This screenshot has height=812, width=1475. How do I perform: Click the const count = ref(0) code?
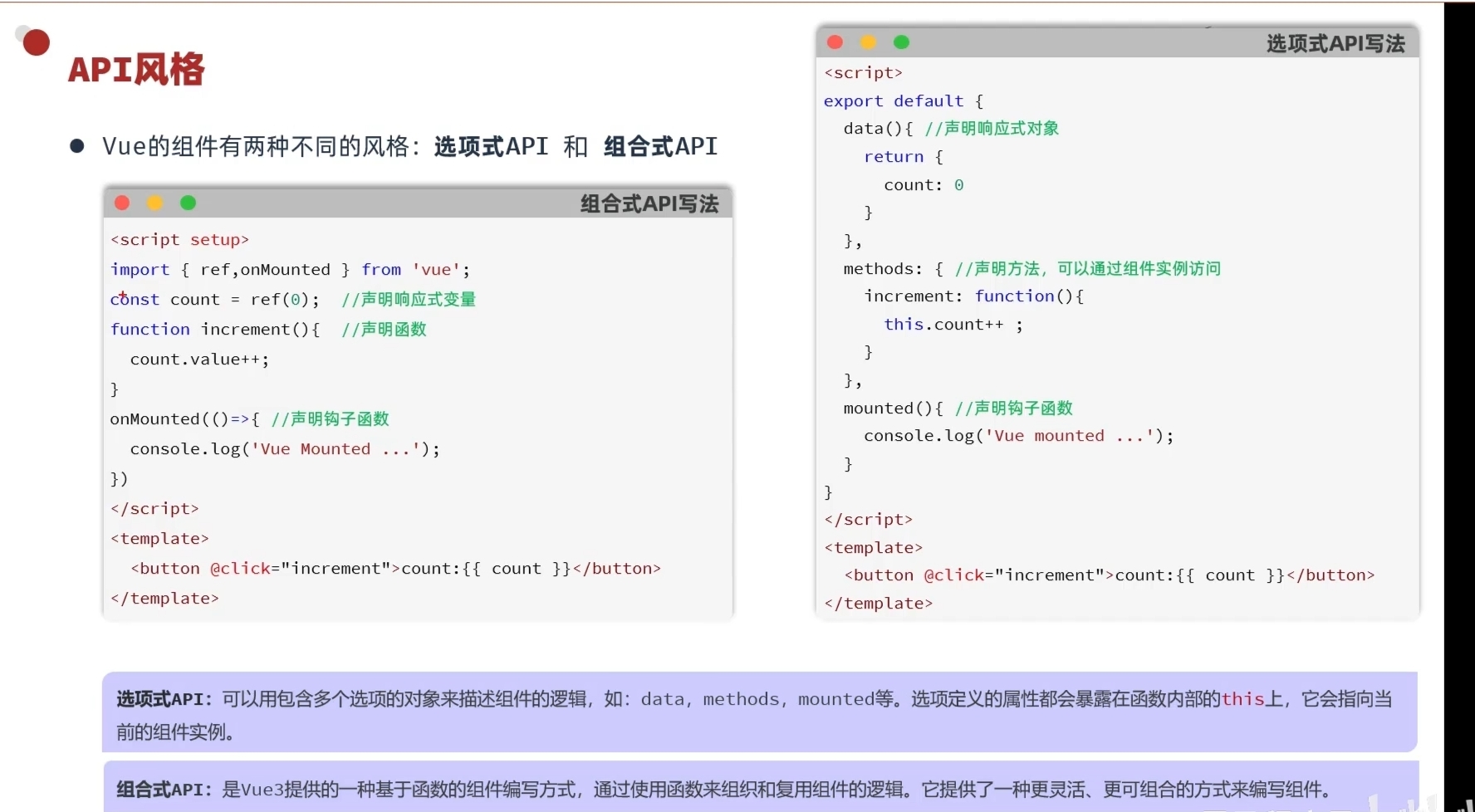[x=215, y=300]
